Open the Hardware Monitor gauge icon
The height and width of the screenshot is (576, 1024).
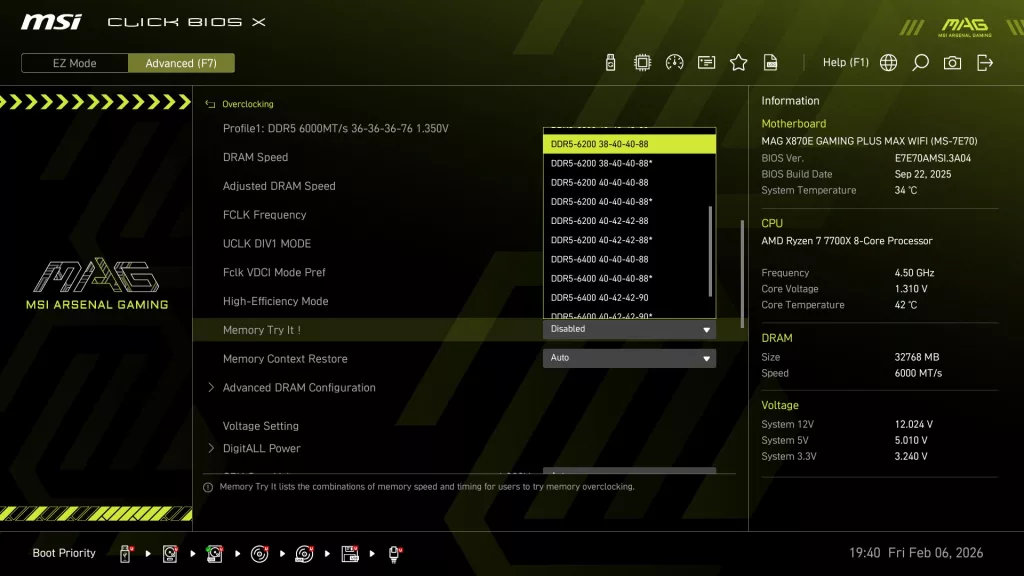click(x=673, y=61)
